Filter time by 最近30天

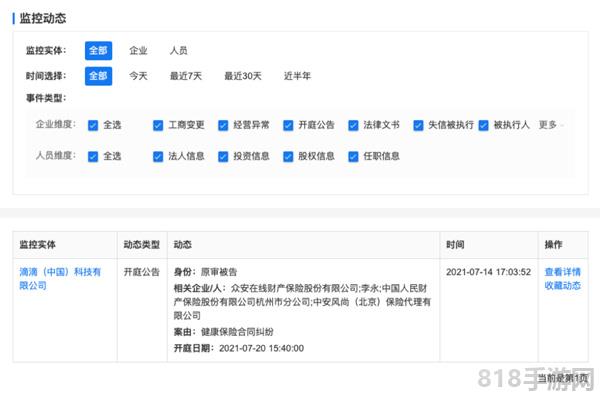243,76
